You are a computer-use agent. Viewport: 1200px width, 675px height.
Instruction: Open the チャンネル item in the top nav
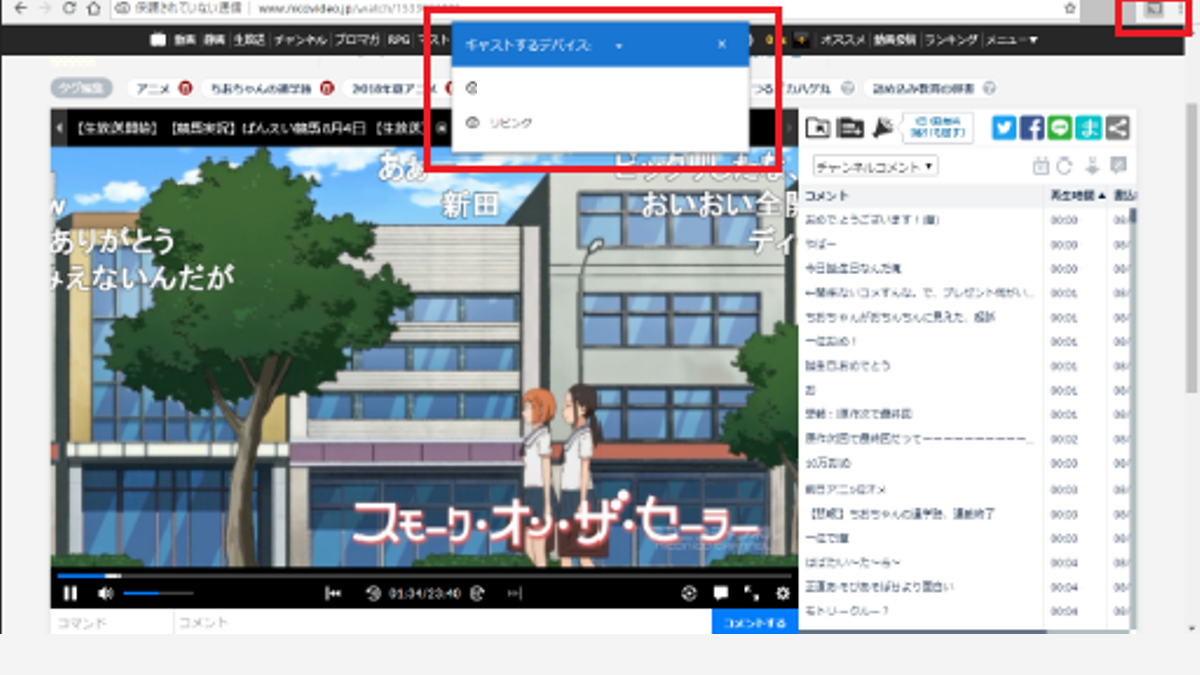(x=299, y=40)
